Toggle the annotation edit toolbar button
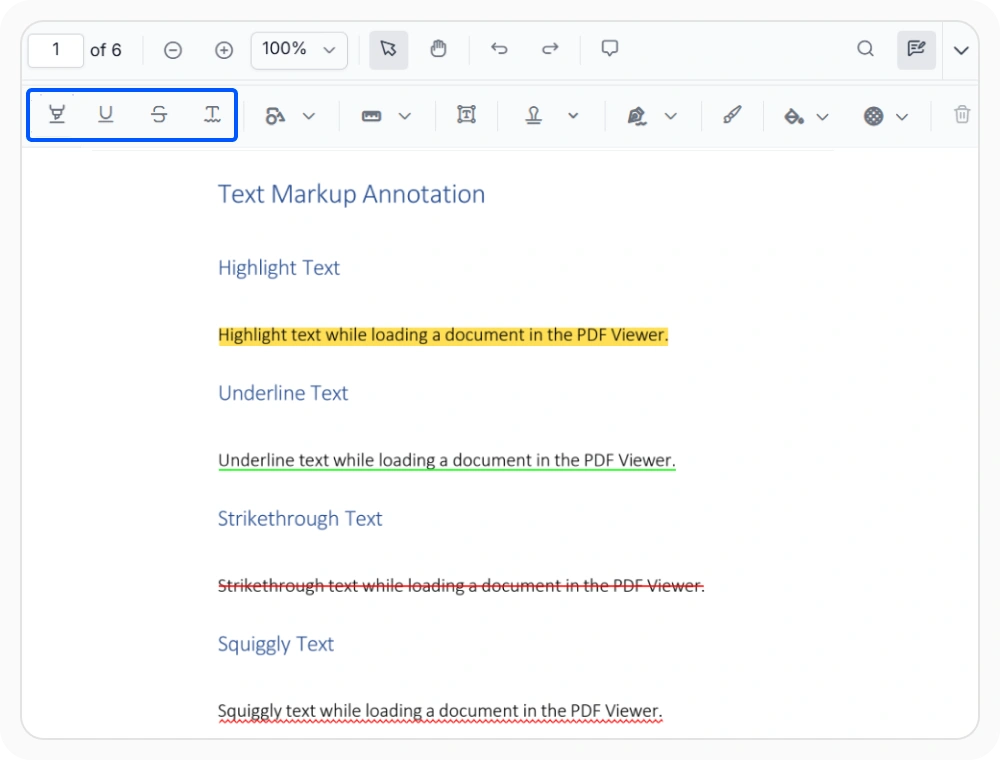 [916, 49]
